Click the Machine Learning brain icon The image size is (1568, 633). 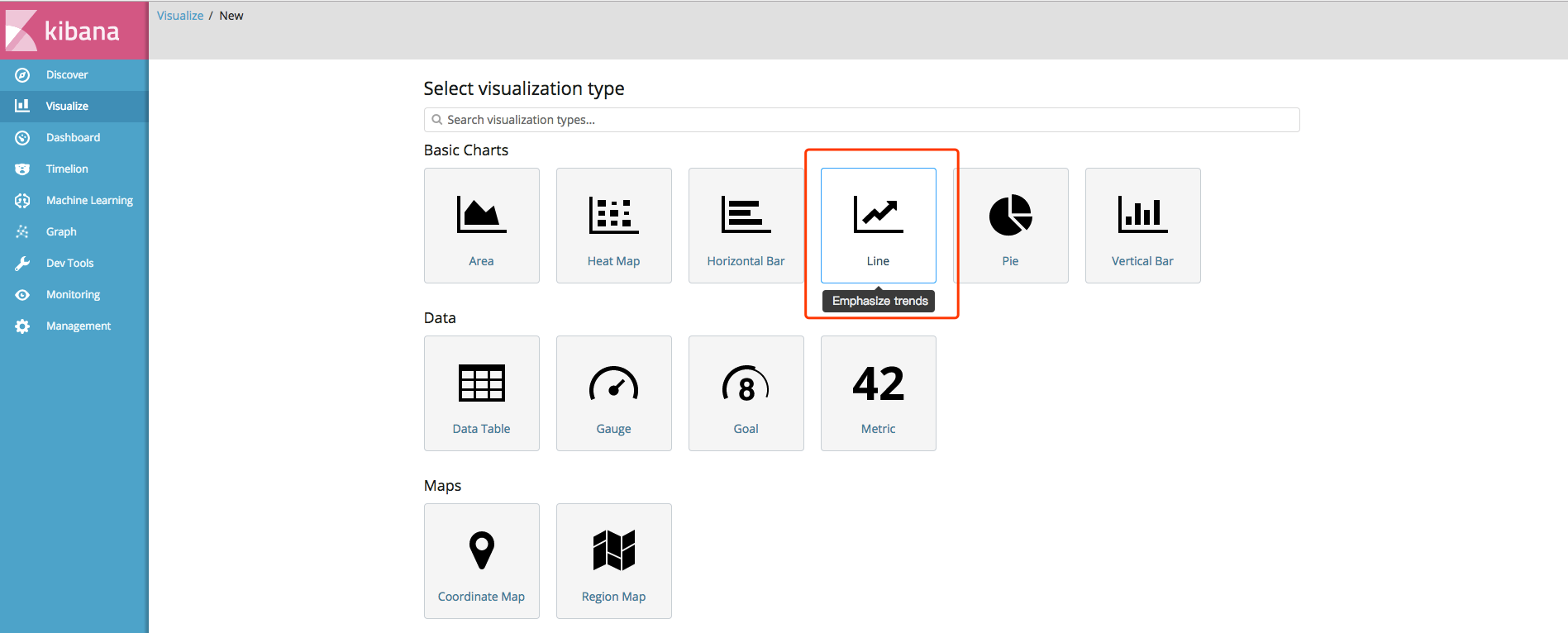coord(22,201)
